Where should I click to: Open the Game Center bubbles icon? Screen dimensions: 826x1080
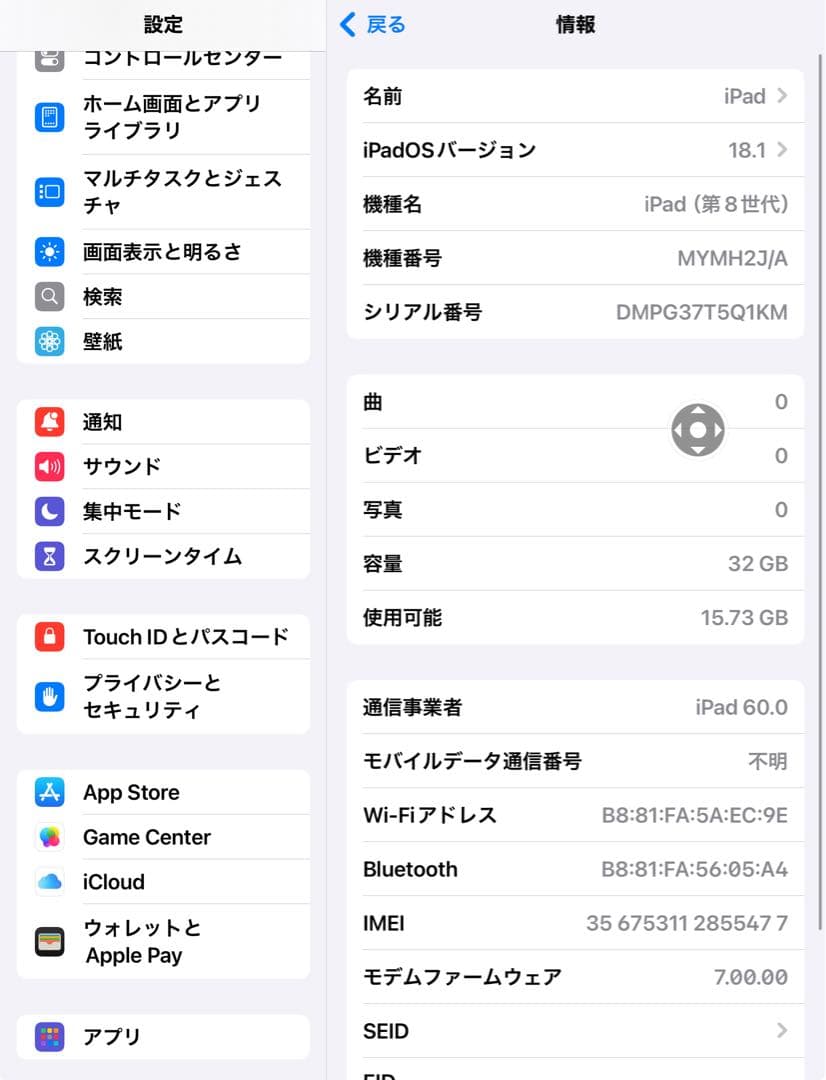pos(50,837)
